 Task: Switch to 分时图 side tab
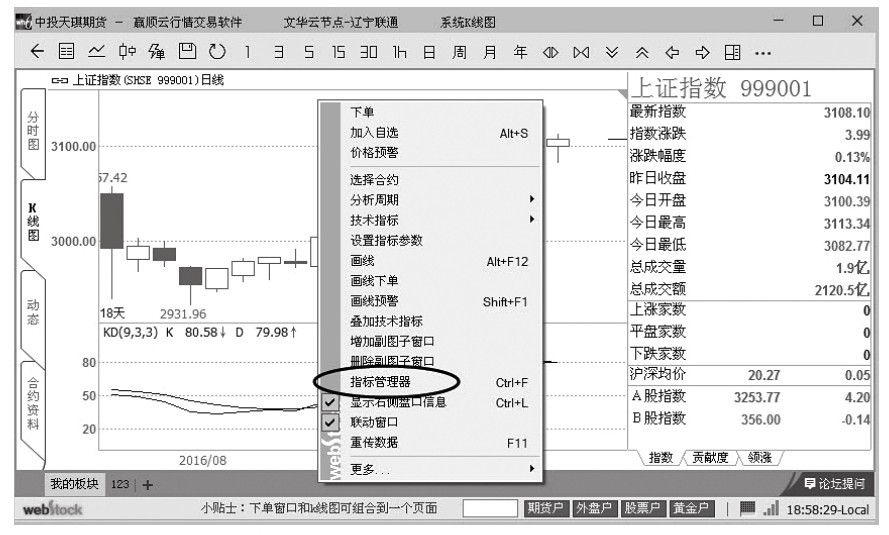pyautogui.click(x=33, y=131)
